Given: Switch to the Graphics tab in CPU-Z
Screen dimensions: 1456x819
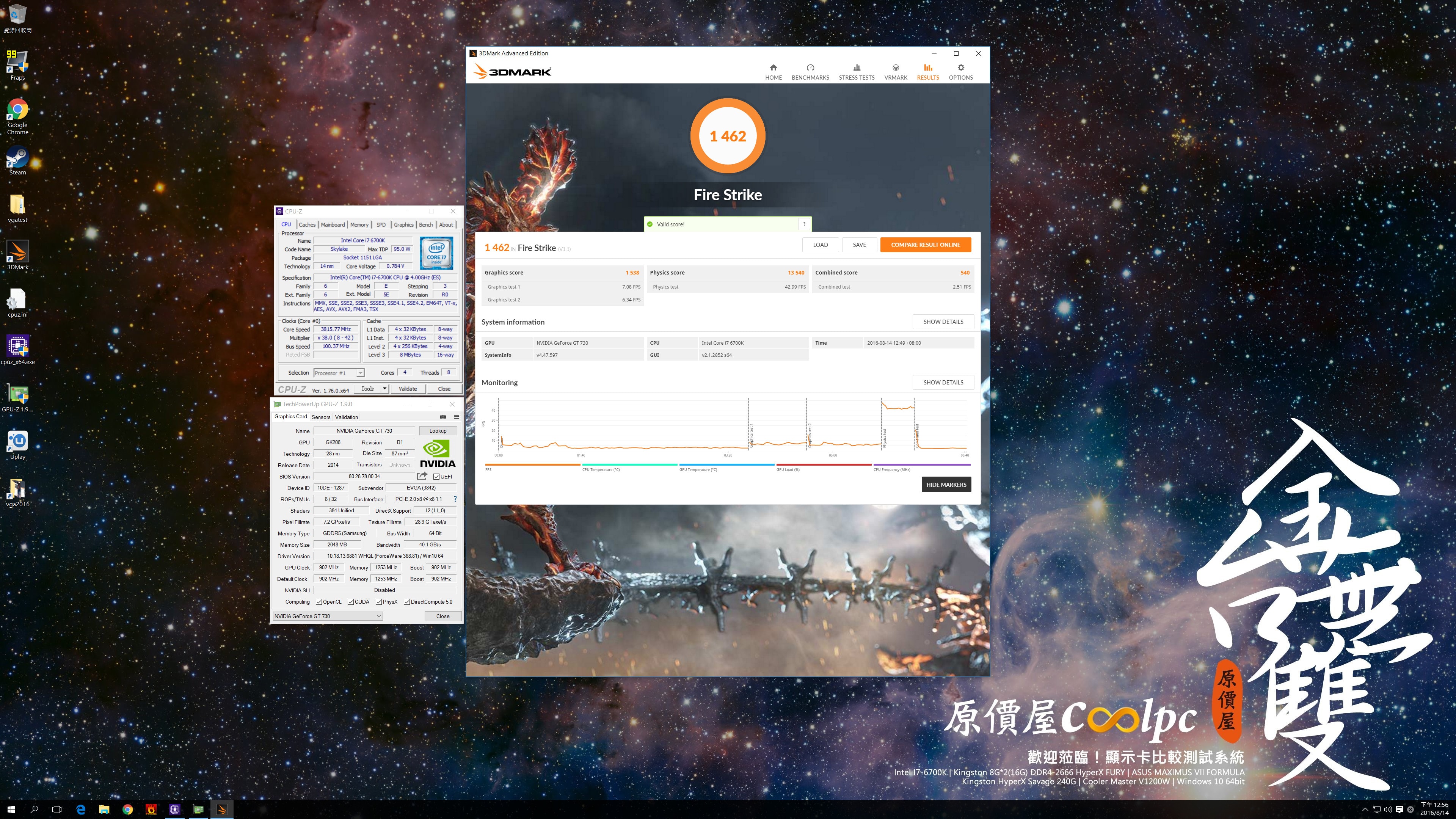Looking at the screenshot, I should 403,224.
